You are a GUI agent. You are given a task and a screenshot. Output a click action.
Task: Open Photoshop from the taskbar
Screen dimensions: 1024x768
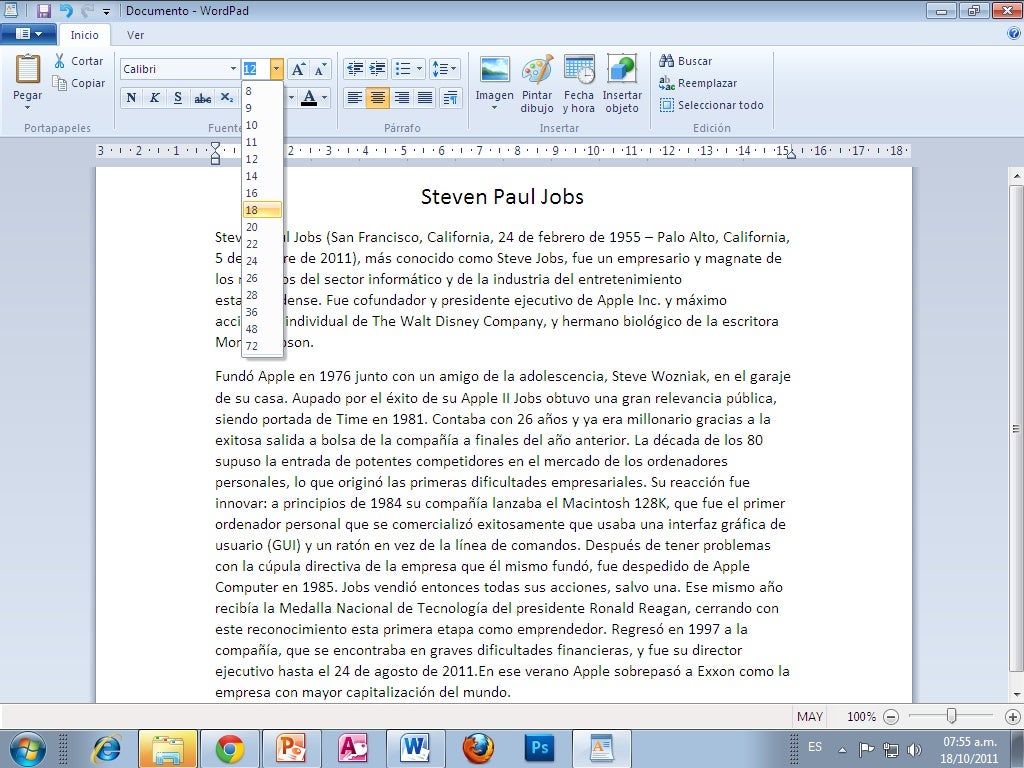pos(539,748)
